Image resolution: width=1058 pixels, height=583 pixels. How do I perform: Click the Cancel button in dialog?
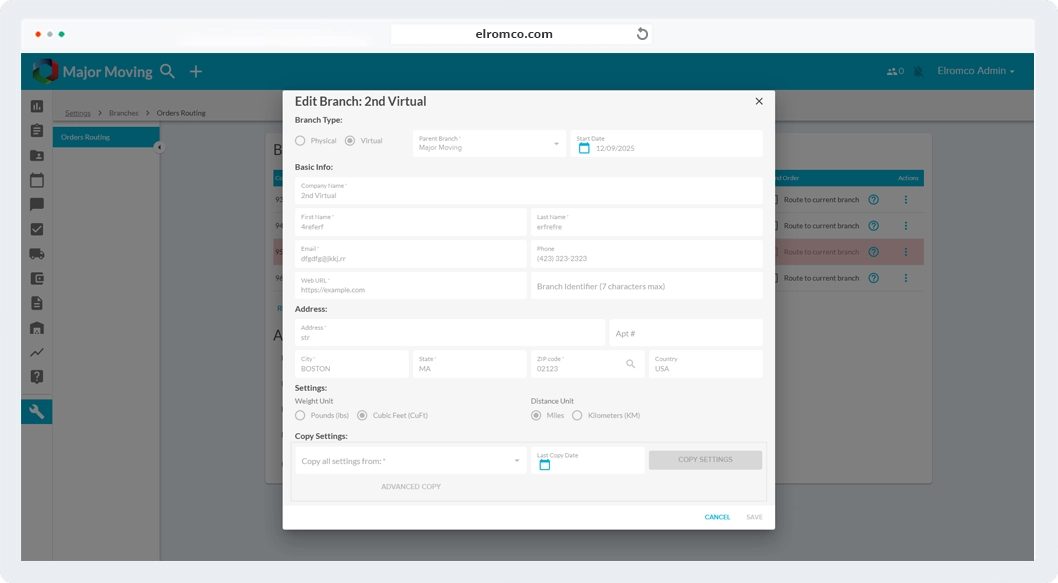717,517
